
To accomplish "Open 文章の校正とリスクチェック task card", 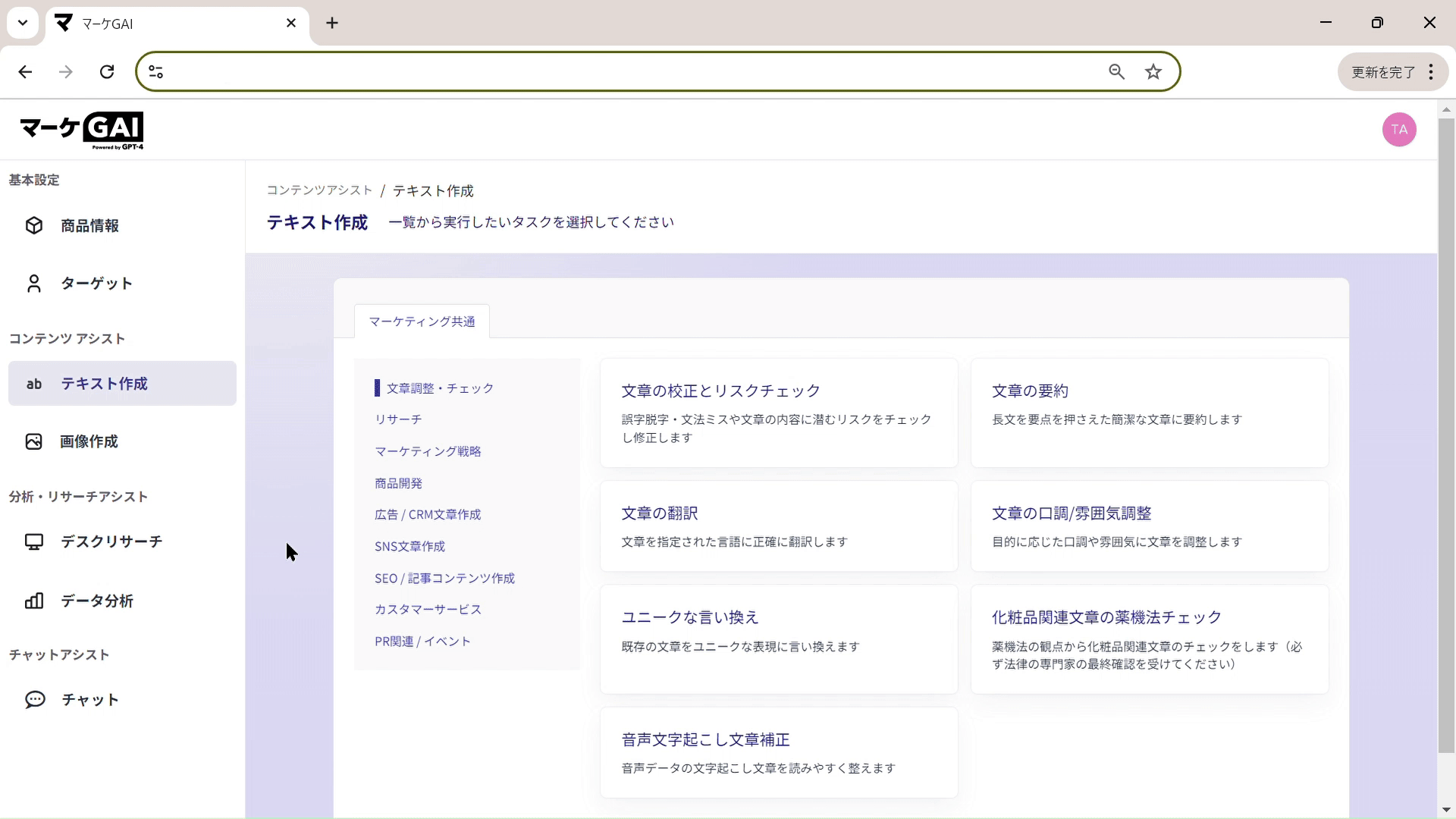I will coord(779,413).
